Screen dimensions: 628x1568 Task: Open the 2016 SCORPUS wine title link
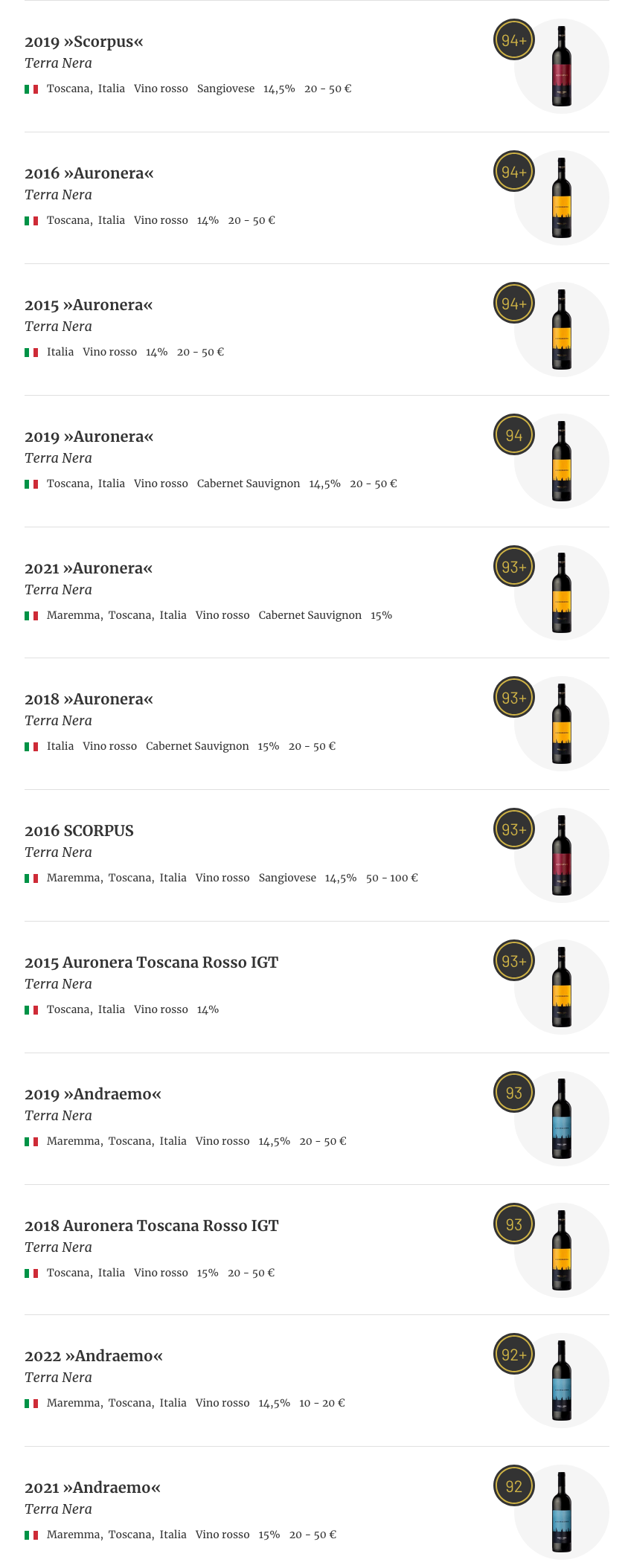[x=79, y=831]
